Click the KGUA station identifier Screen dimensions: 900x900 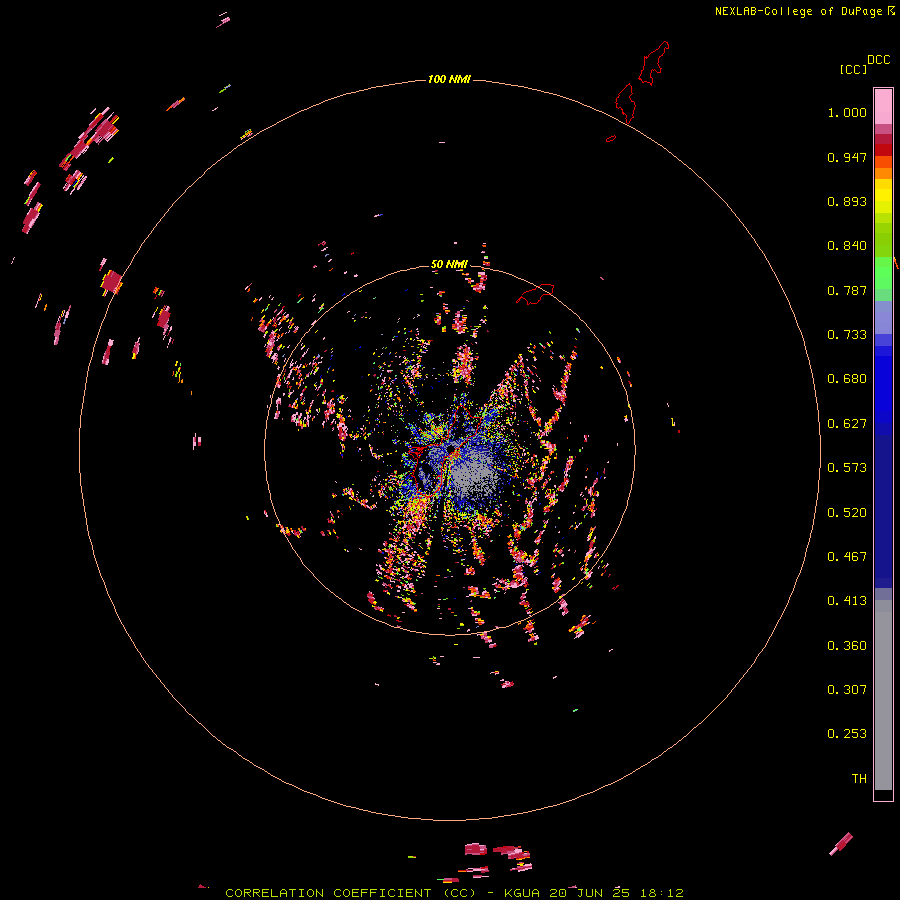pos(523,893)
